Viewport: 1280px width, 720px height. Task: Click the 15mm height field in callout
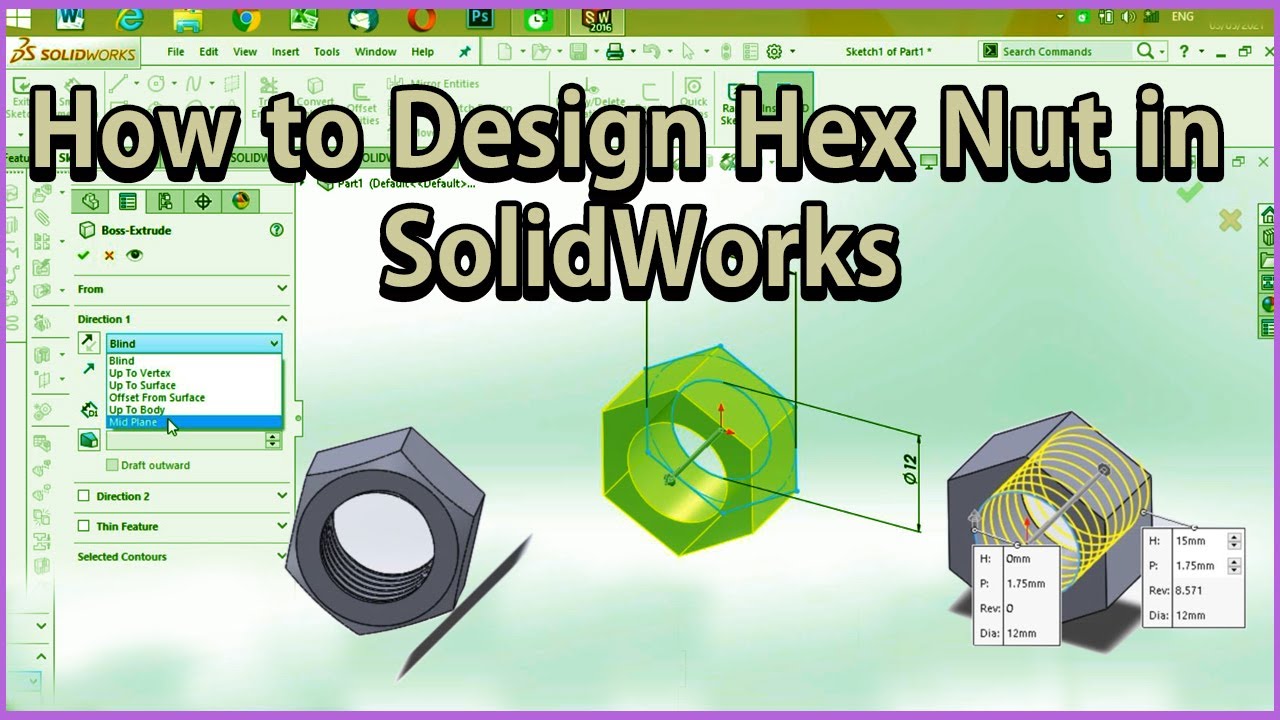1199,541
